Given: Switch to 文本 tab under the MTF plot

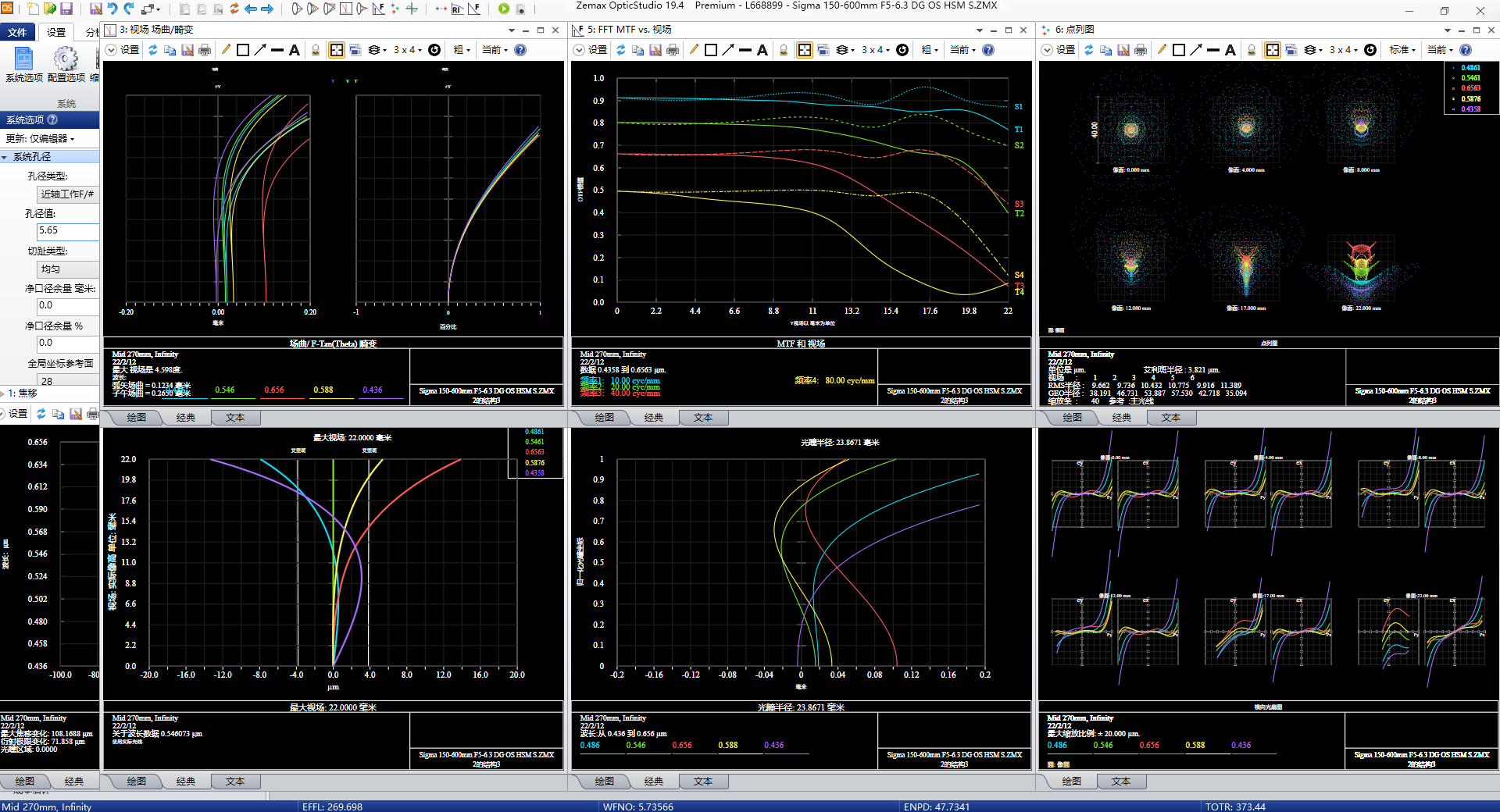Looking at the screenshot, I should 702,418.
